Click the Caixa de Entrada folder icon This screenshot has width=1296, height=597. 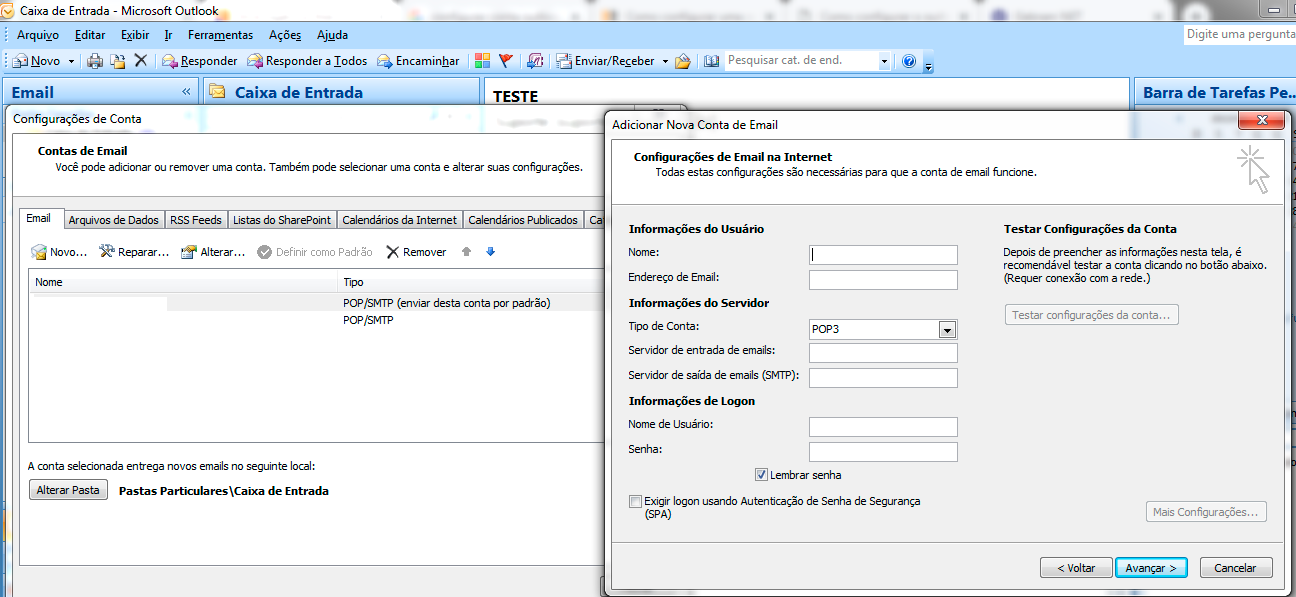point(217,92)
